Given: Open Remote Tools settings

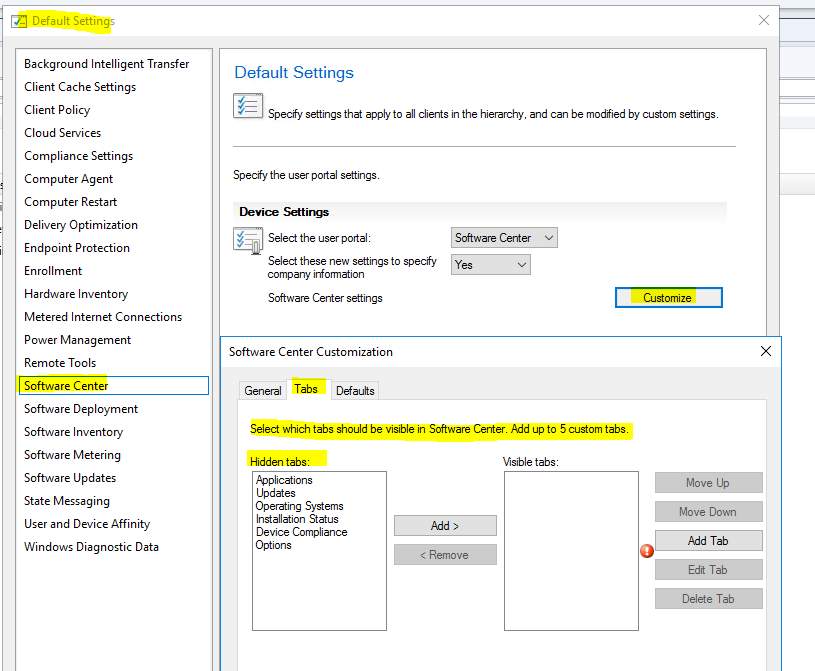Looking at the screenshot, I should [x=60, y=363].
